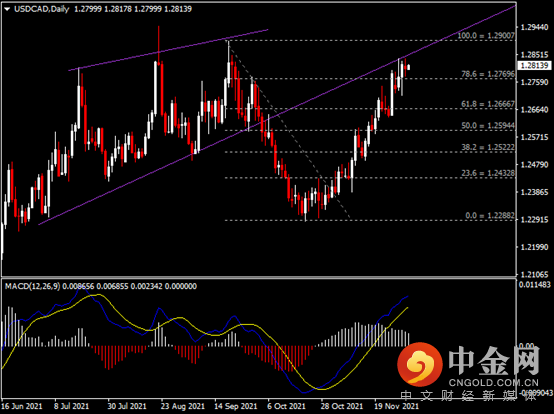Select the 38.2 = 1.25222 Fibonacci label
This screenshot has height=414, width=554.
click(x=488, y=147)
